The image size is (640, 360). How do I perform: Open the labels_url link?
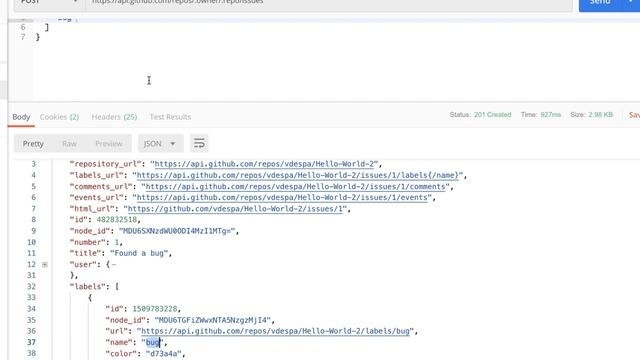[x=298, y=176]
